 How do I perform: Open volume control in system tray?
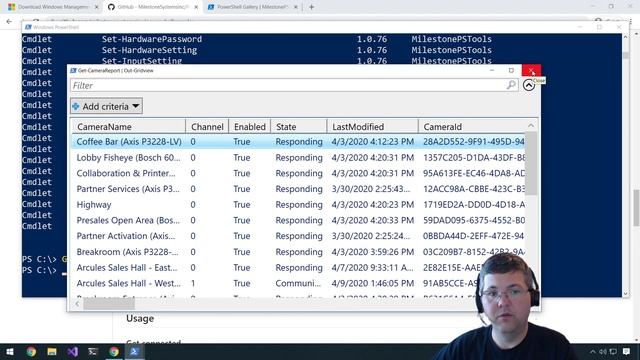click(x=603, y=351)
